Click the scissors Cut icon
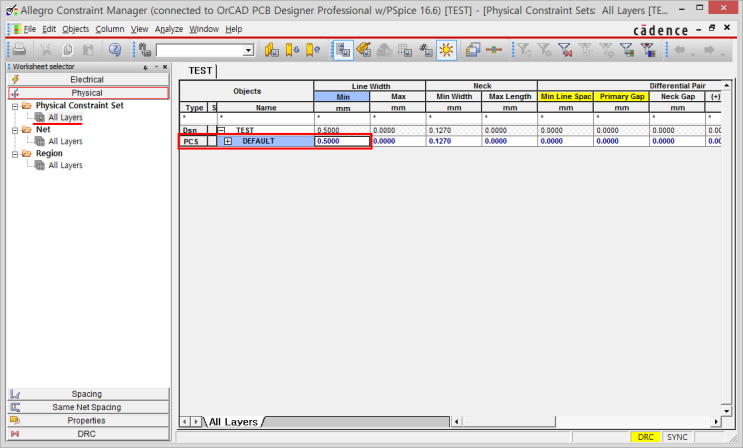This screenshot has width=743, height=448. (x=46, y=50)
